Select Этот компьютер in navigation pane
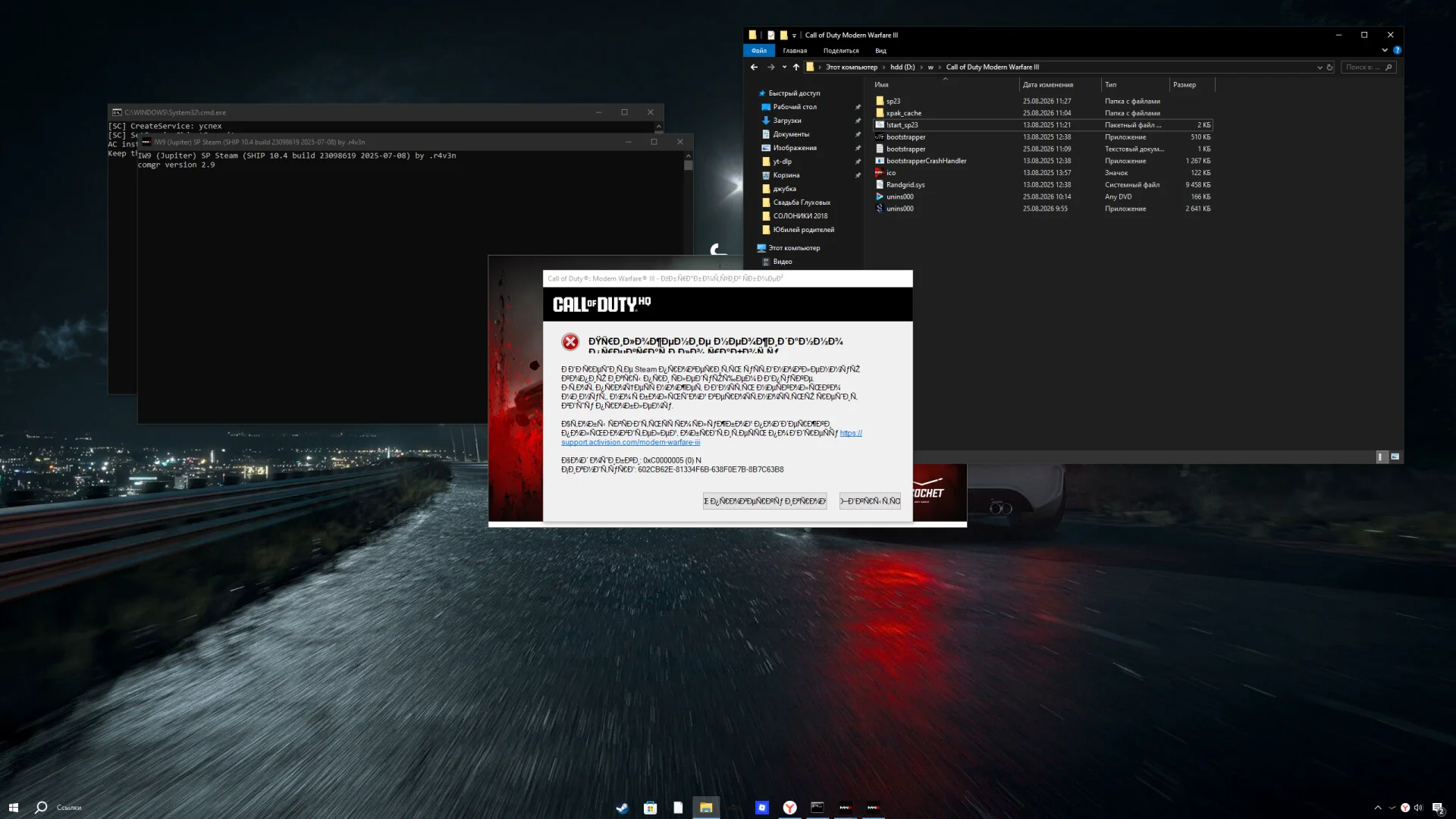This screenshot has height=819, width=1456. pos(794,248)
